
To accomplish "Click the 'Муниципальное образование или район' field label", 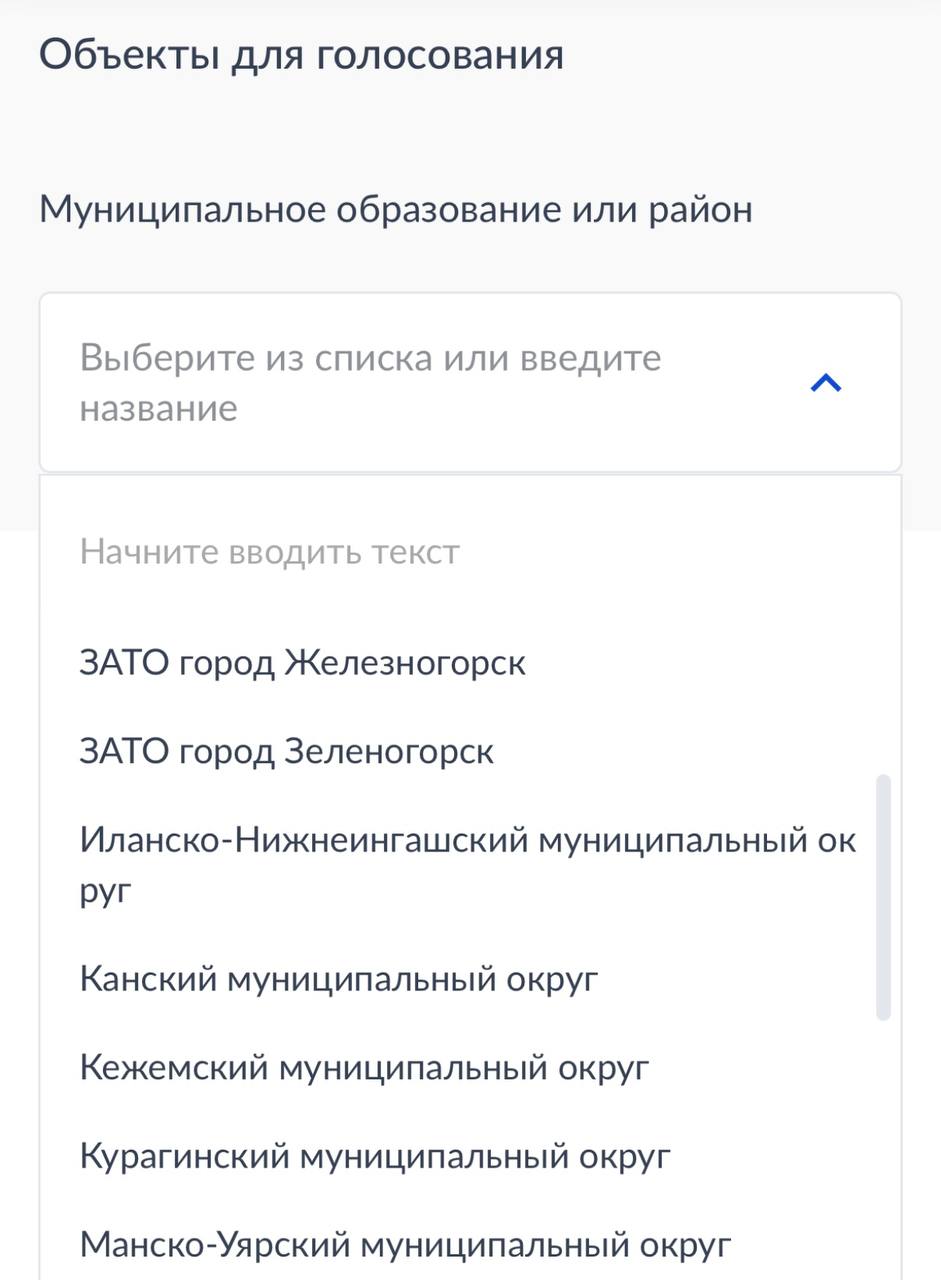I will pyautogui.click(x=396, y=210).
